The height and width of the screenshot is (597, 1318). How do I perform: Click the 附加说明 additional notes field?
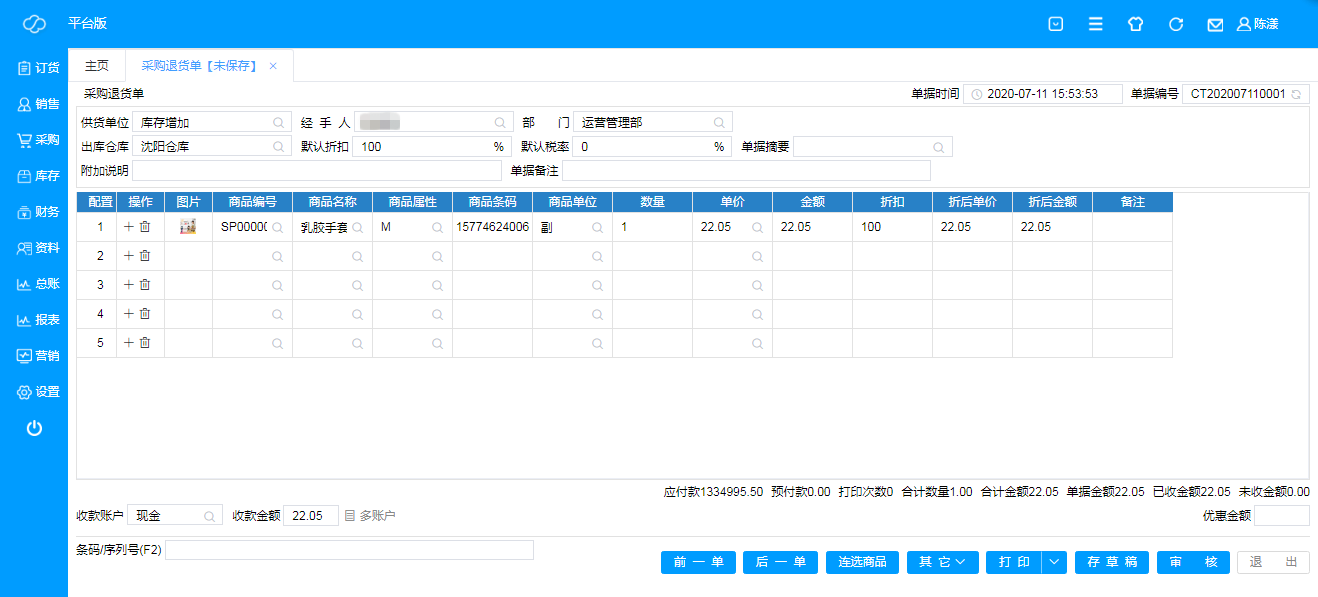(317, 171)
